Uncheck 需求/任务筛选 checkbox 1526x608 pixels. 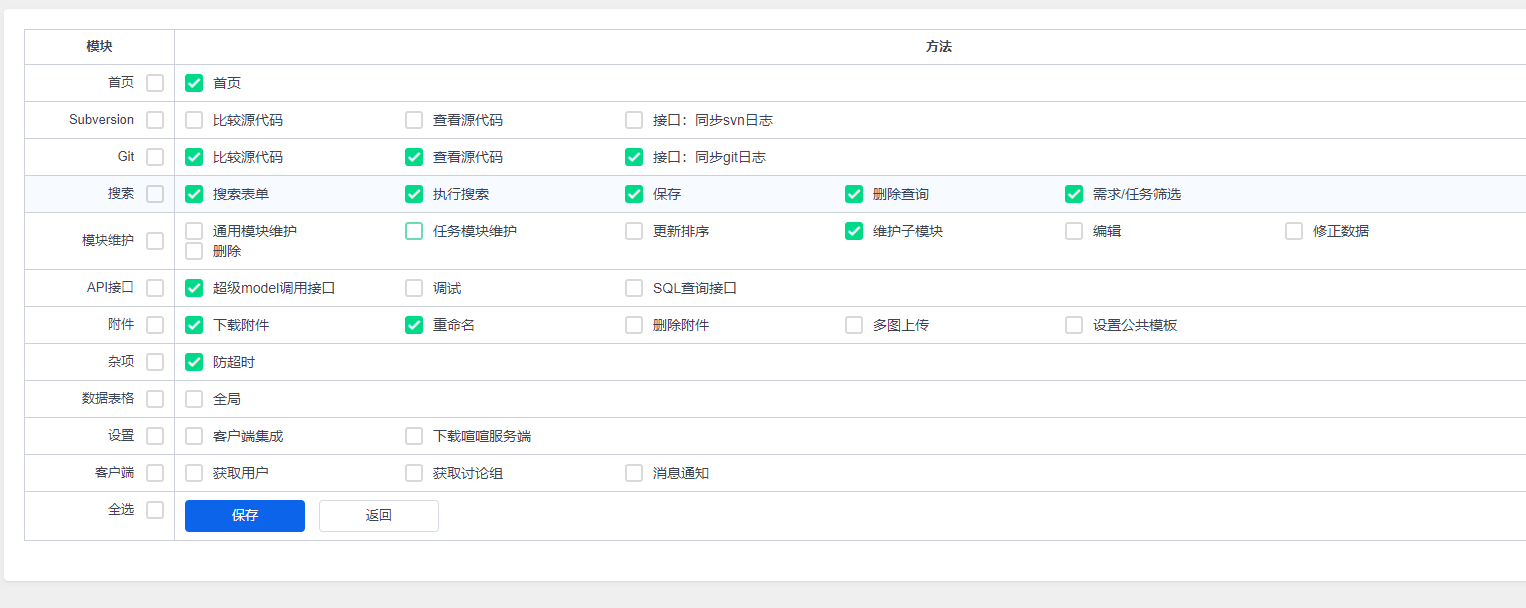pyautogui.click(x=1074, y=194)
